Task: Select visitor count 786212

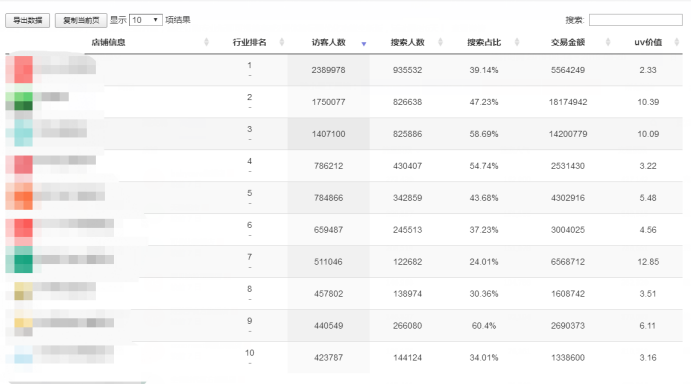Action: tap(328, 166)
